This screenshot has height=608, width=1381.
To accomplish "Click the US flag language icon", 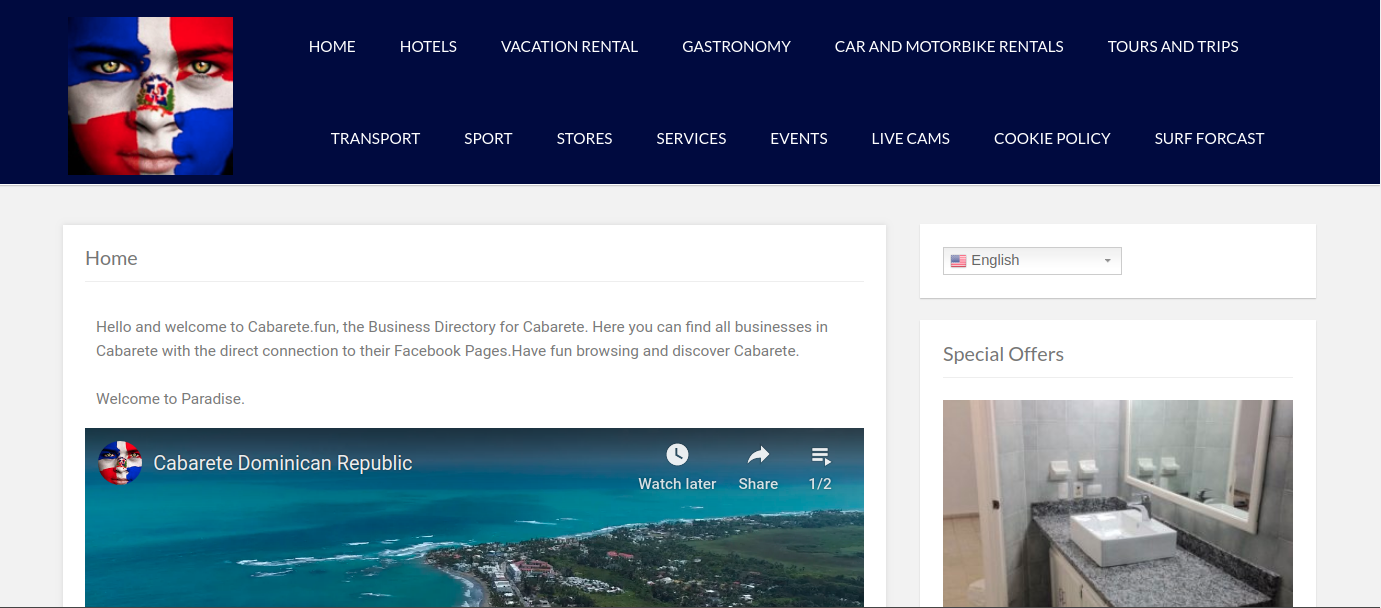I will coord(958,261).
